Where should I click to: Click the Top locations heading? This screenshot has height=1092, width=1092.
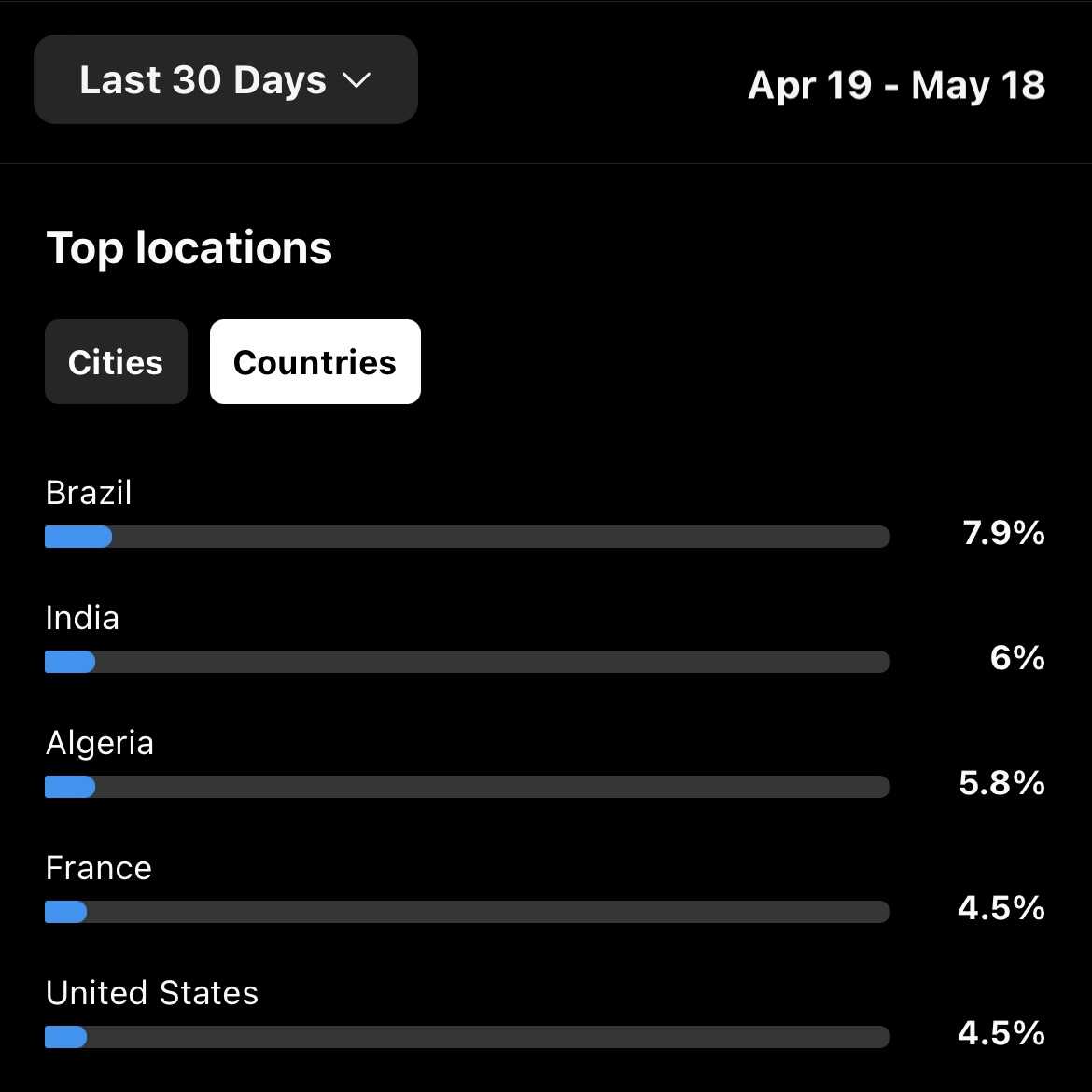coord(189,248)
